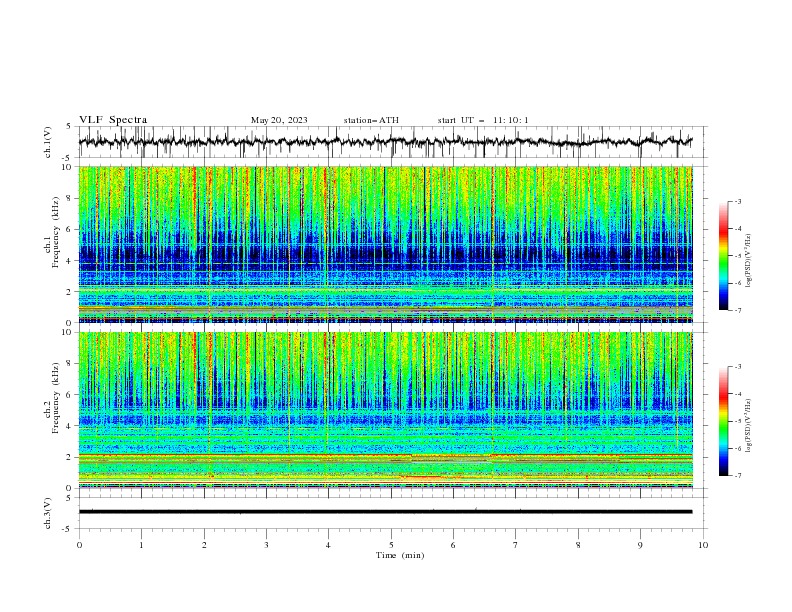Click the lower PSD color scale bar
Viewport: 792px width, 612px height.
[723, 421]
